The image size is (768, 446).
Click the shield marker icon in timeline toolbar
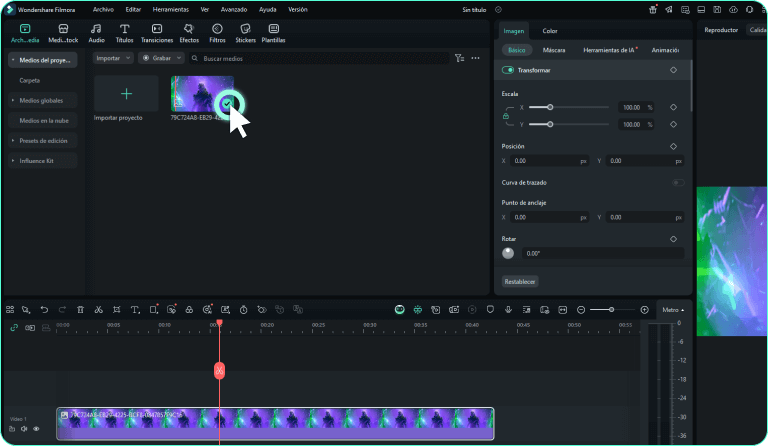coord(490,309)
